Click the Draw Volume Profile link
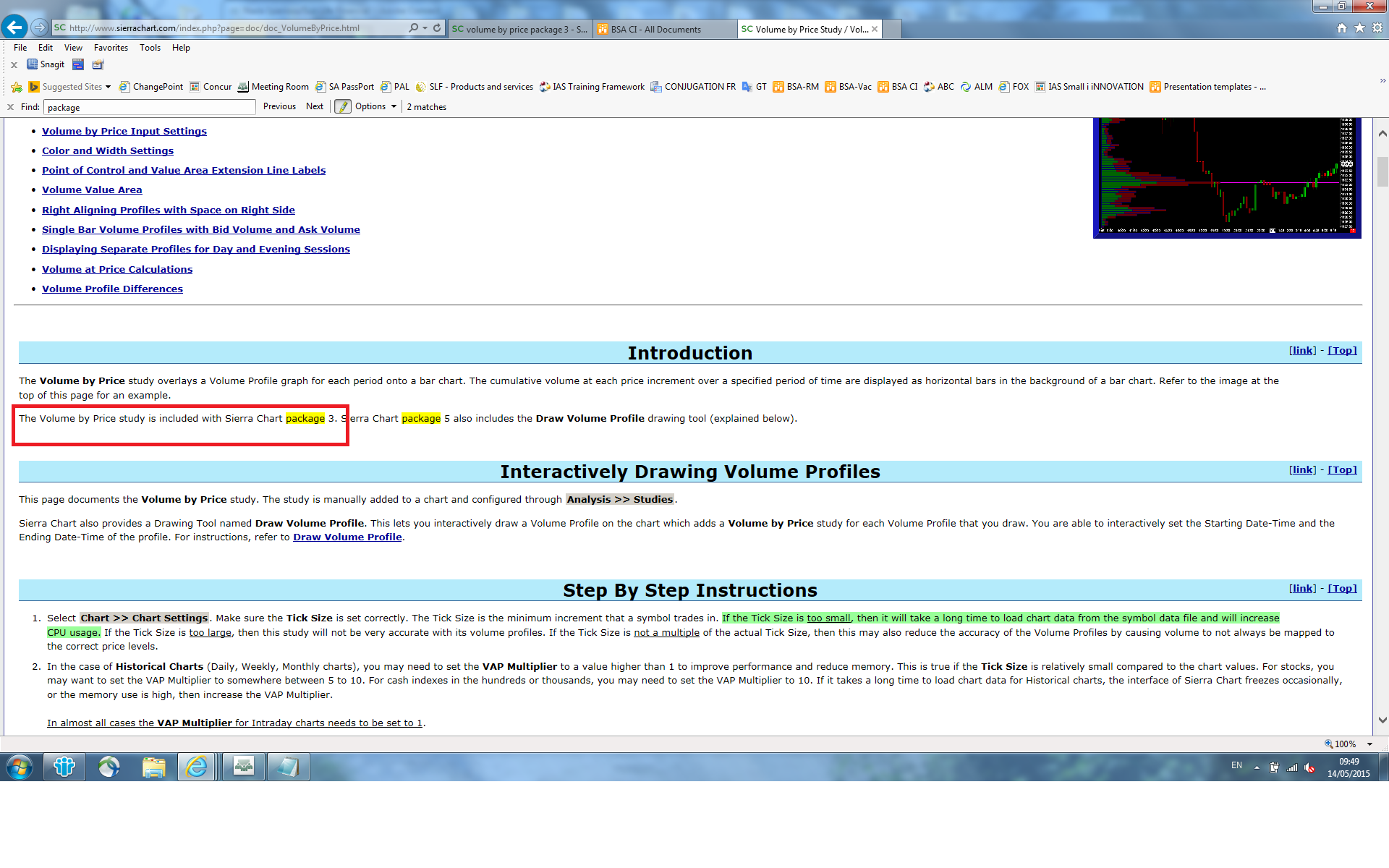The height and width of the screenshot is (868, 1389). coord(347,537)
